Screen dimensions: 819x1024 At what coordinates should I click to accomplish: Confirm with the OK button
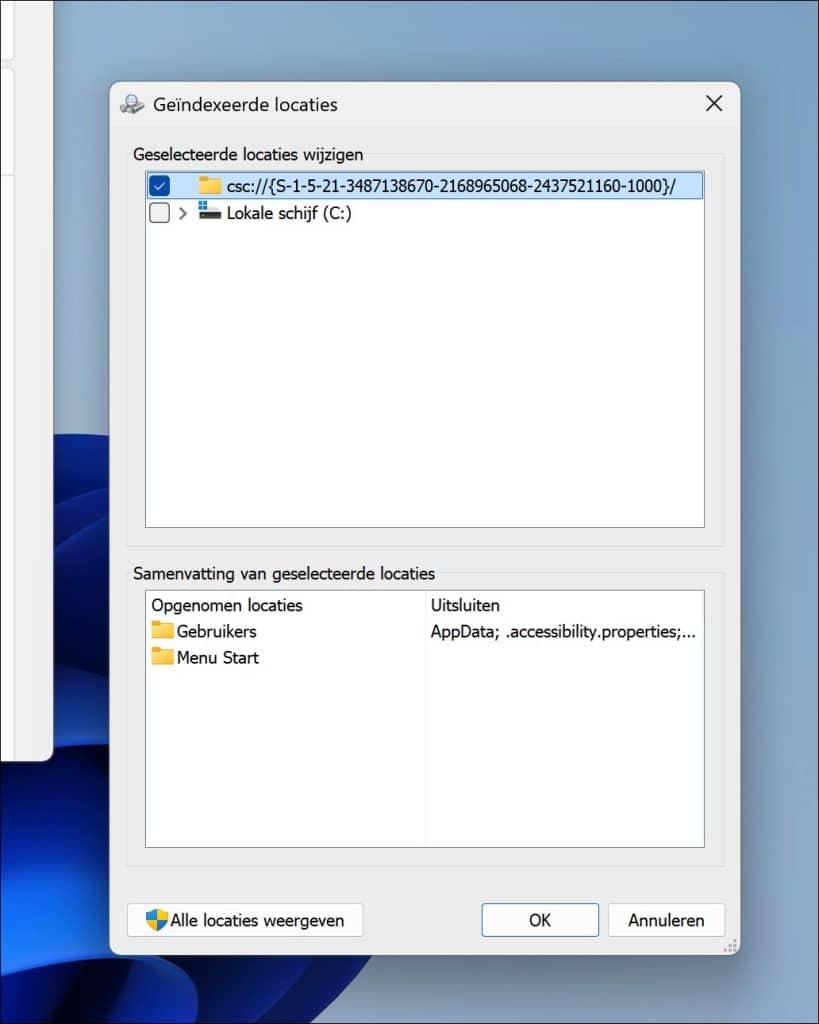tap(540, 920)
